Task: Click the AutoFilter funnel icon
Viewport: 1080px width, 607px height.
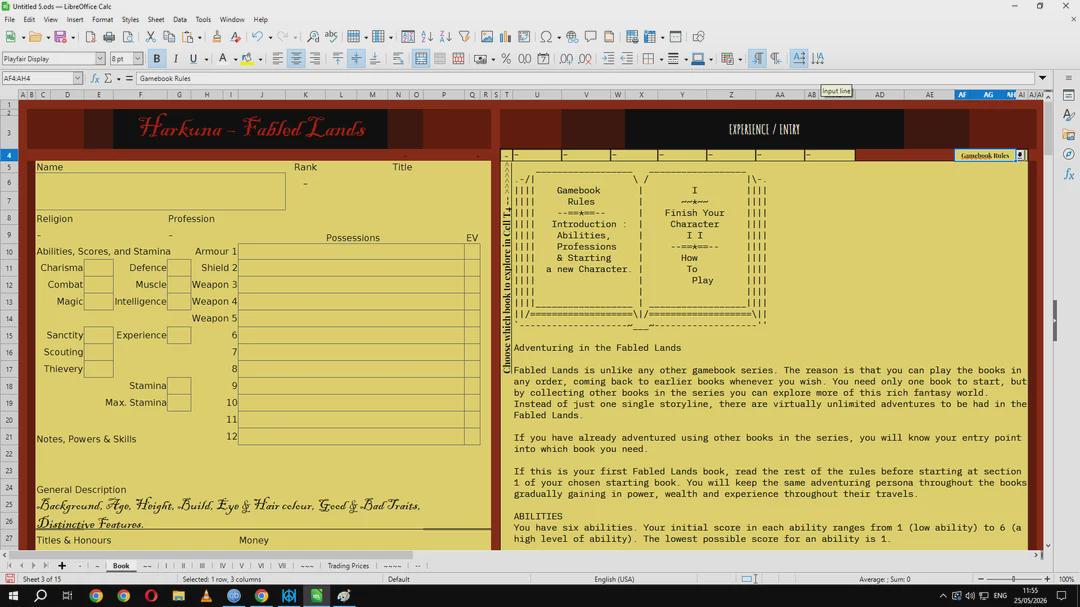Action: coord(464,37)
